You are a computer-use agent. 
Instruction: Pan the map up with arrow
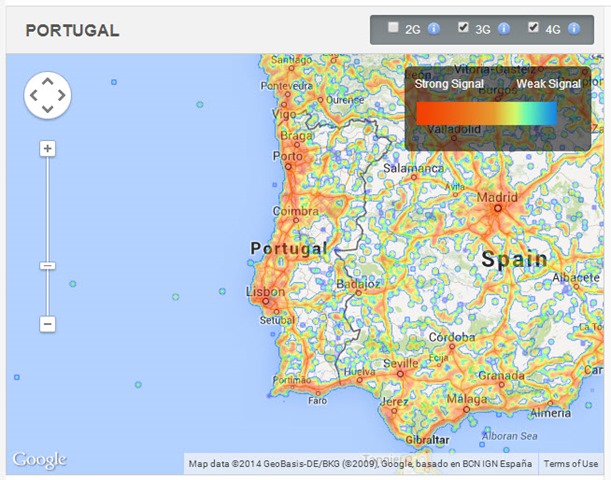[x=48, y=81]
